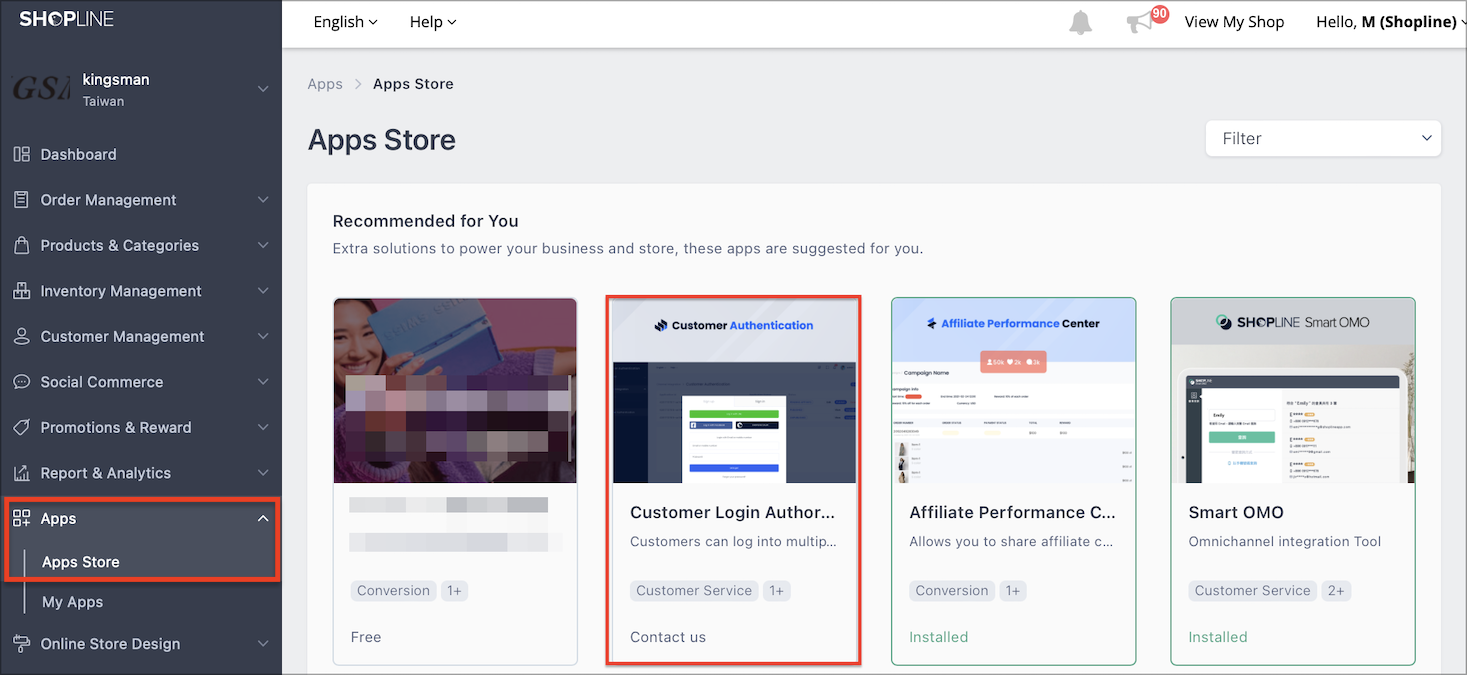Click the 2+ tag on Smart OMO card

[1336, 591]
